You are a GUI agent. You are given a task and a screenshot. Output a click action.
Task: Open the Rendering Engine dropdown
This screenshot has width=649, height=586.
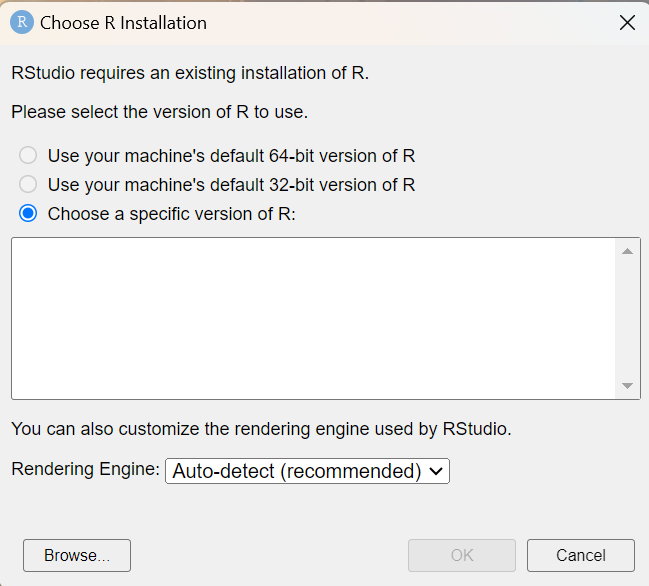307,471
